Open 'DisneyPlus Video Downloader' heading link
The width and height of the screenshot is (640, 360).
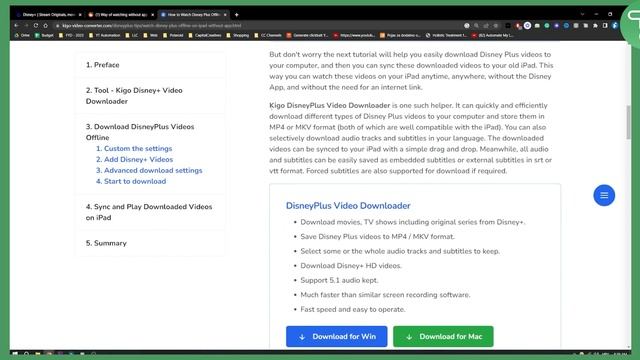click(x=348, y=206)
